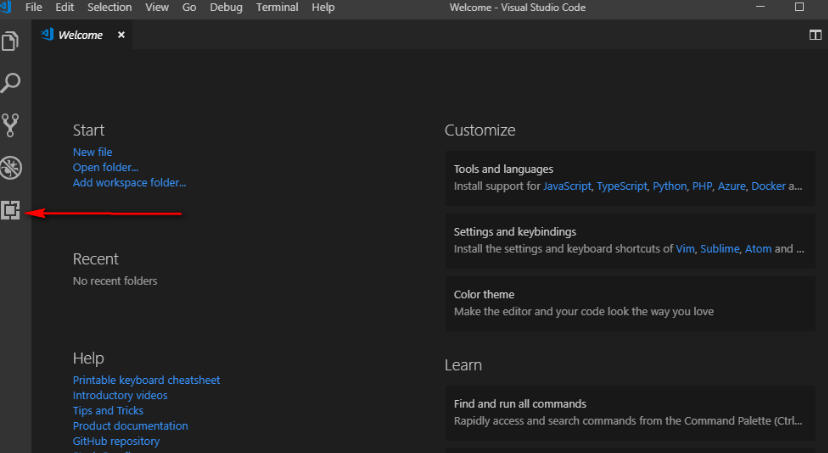Select the Color theme option
The image size is (828, 453).
[x=484, y=295]
